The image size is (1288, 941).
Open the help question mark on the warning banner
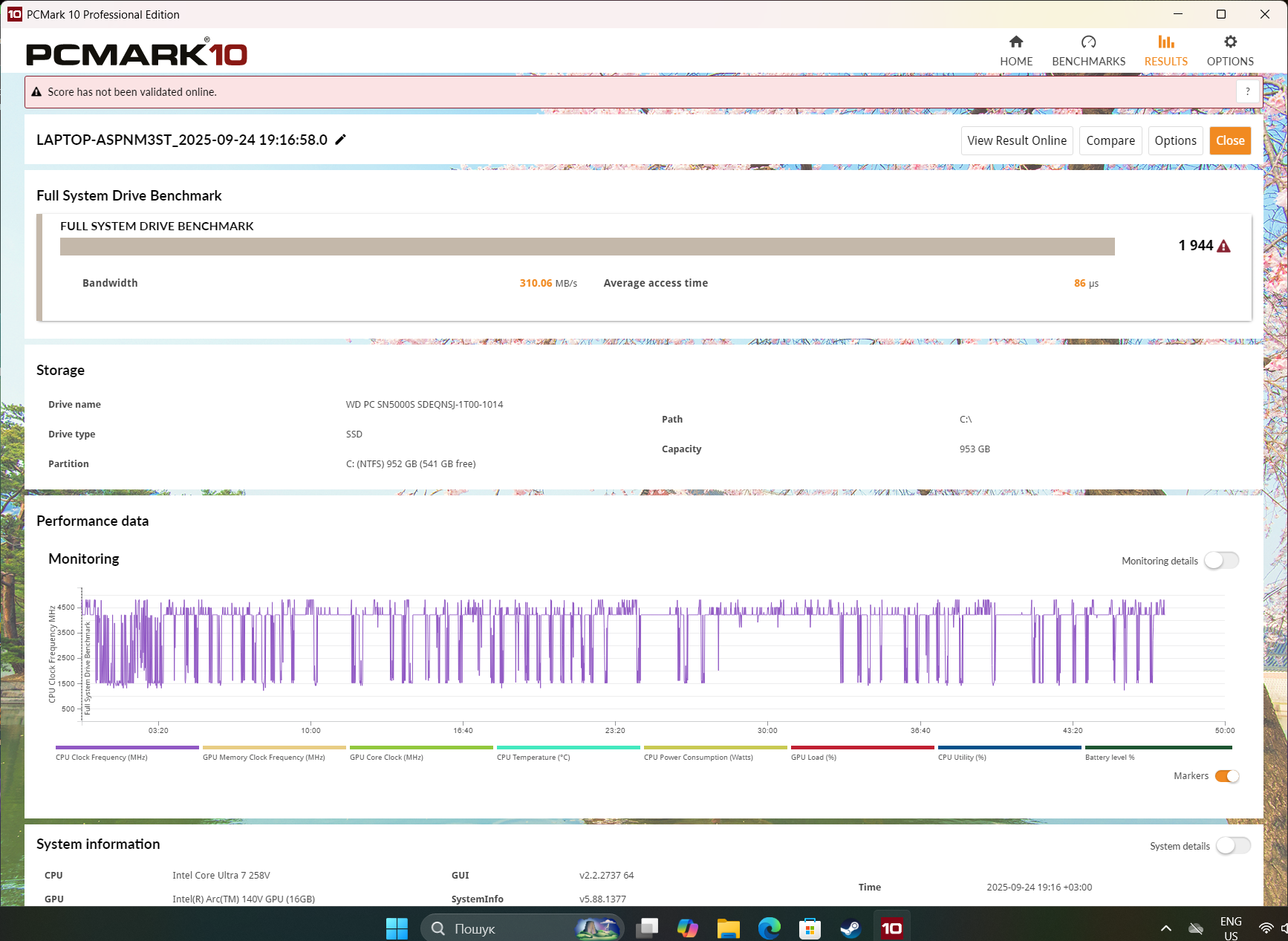coord(1247,91)
